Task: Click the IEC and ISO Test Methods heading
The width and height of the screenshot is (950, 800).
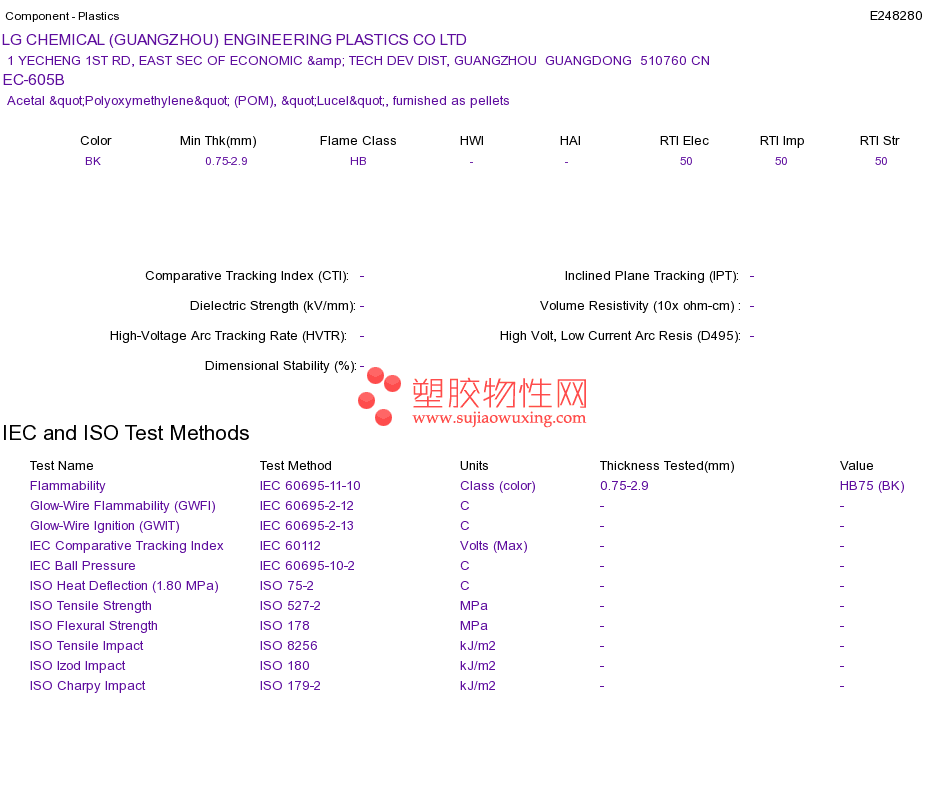Action: (x=126, y=433)
